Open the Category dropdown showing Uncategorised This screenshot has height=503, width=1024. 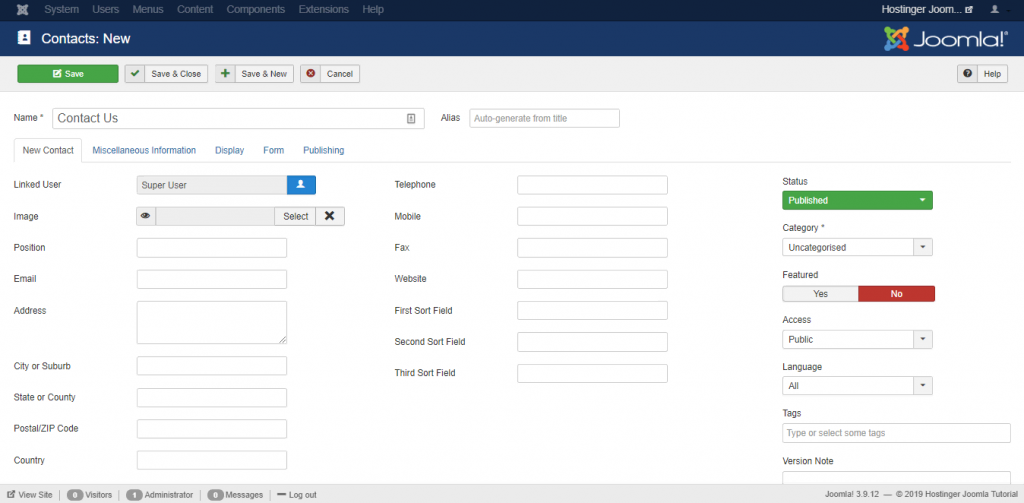[857, 247]
